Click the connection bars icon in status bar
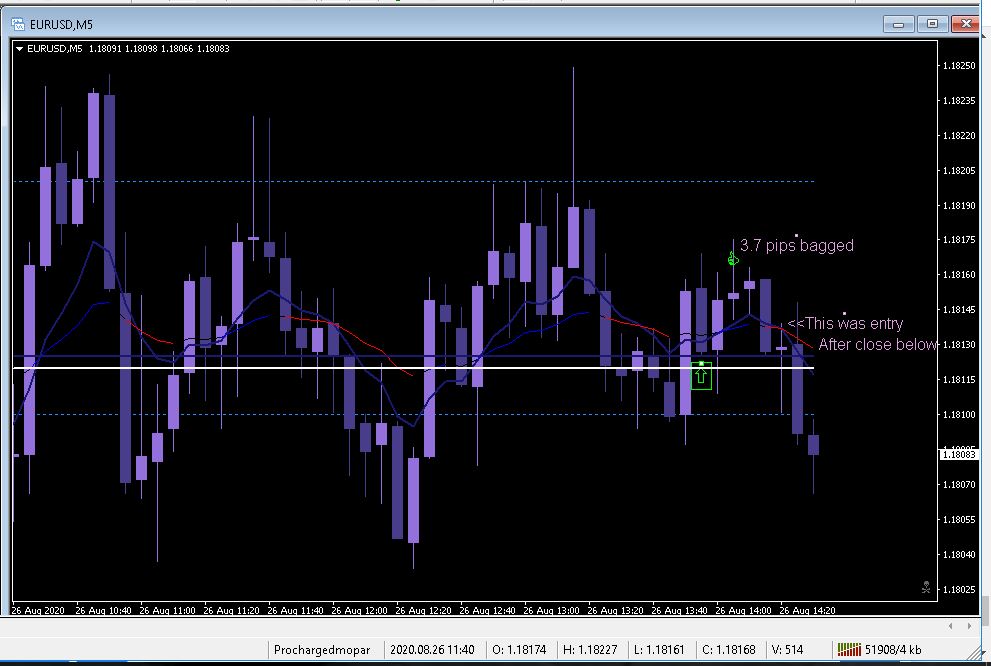The image size is (991, 666). point(849,650)
